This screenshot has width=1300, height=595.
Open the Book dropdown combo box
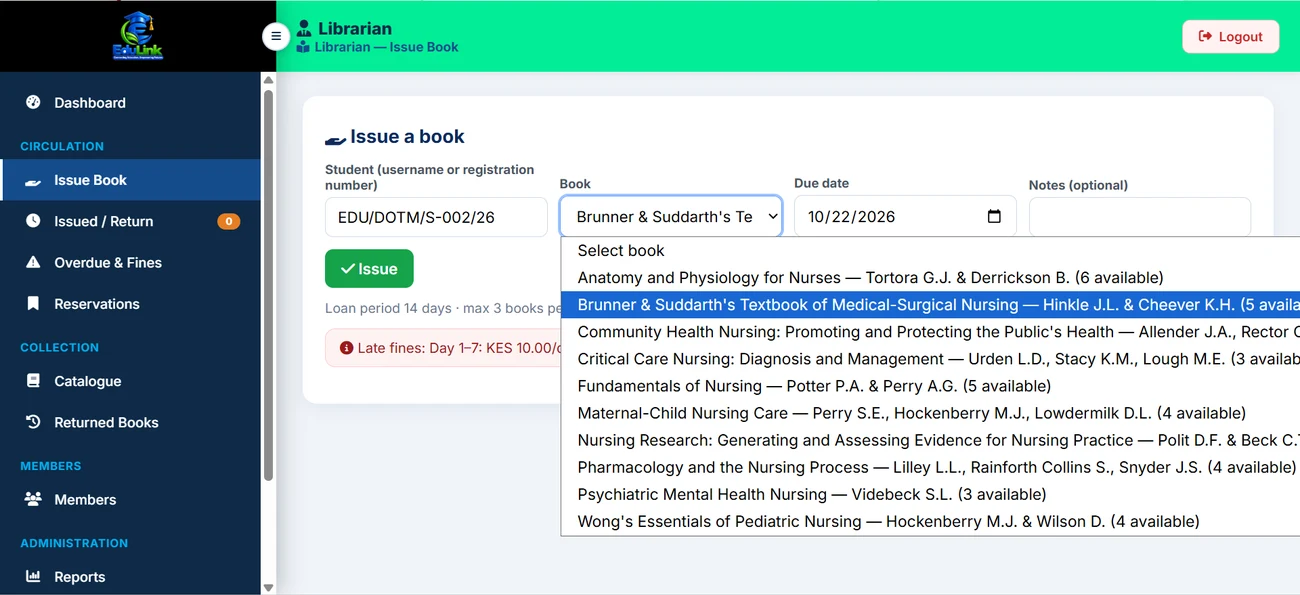point(671,216)
